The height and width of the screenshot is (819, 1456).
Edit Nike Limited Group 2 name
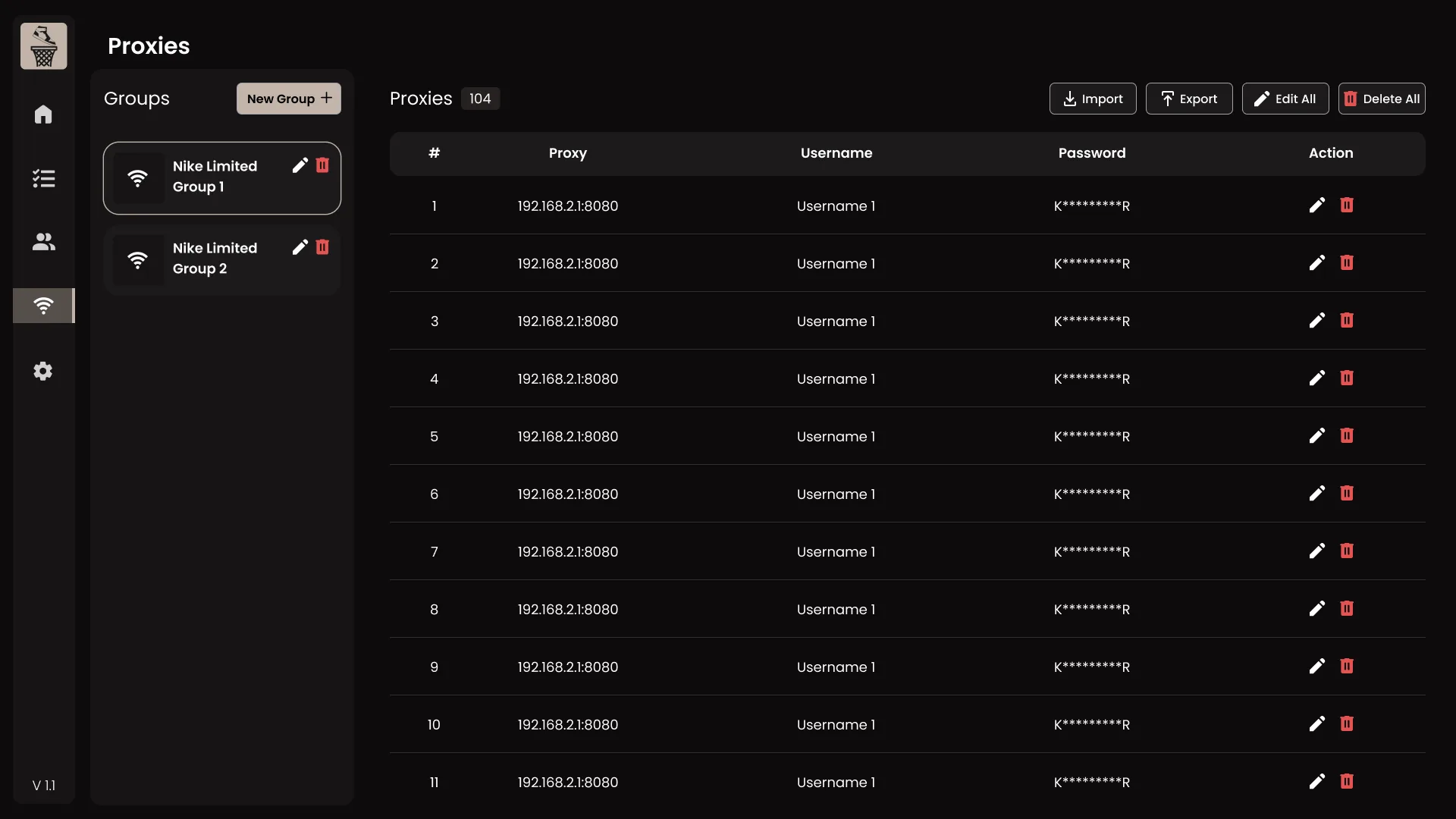click(300, 247)
